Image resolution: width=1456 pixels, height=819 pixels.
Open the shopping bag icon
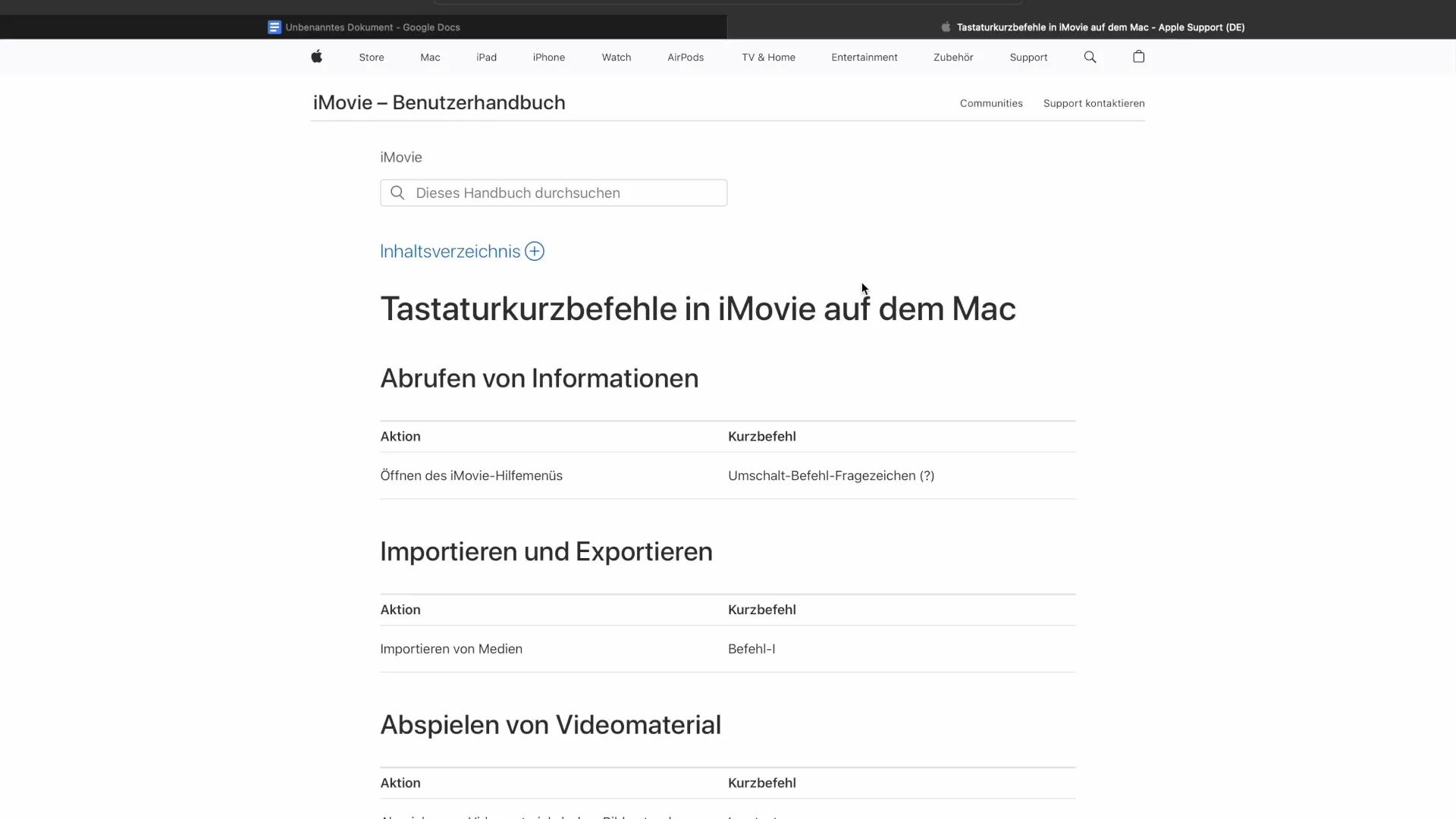pyautogui.click(x=1138, y=57)
